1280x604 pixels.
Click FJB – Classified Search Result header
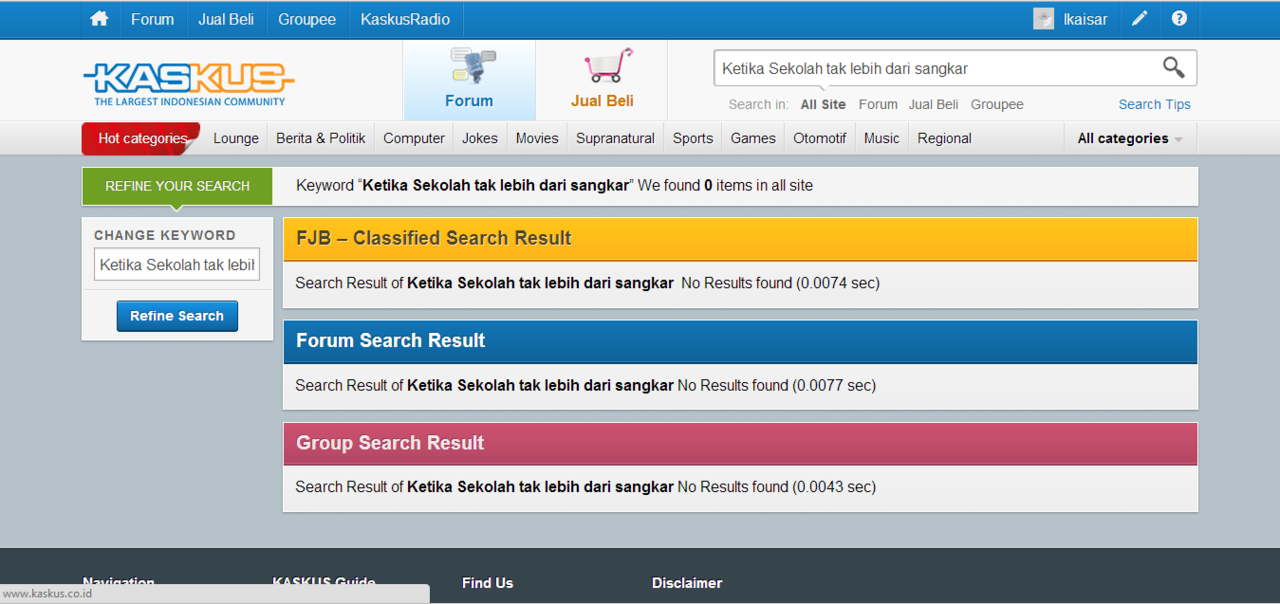pyautogui.click(x=740, y=239)
